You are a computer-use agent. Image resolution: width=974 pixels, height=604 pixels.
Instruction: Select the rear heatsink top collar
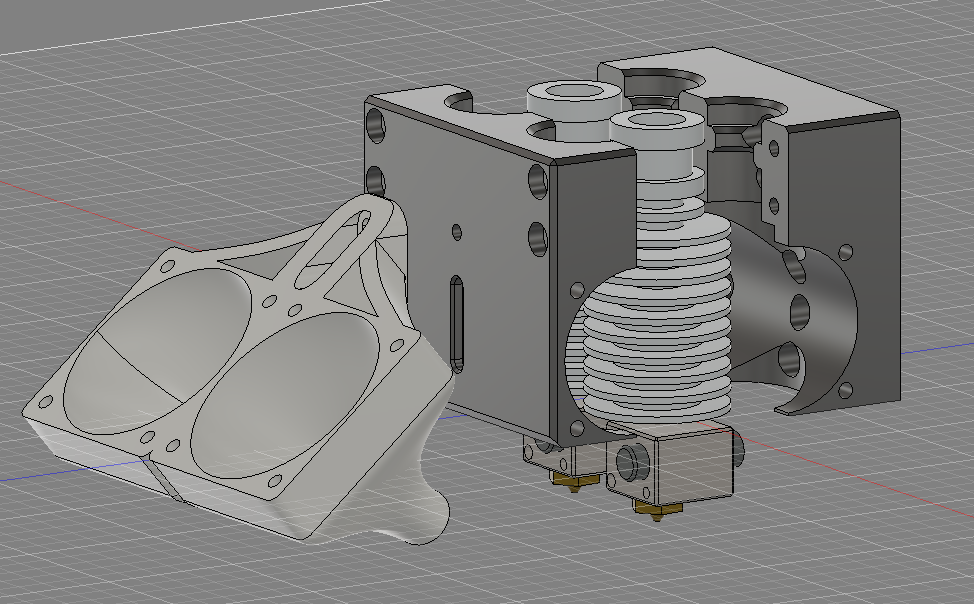click(575, 103)
